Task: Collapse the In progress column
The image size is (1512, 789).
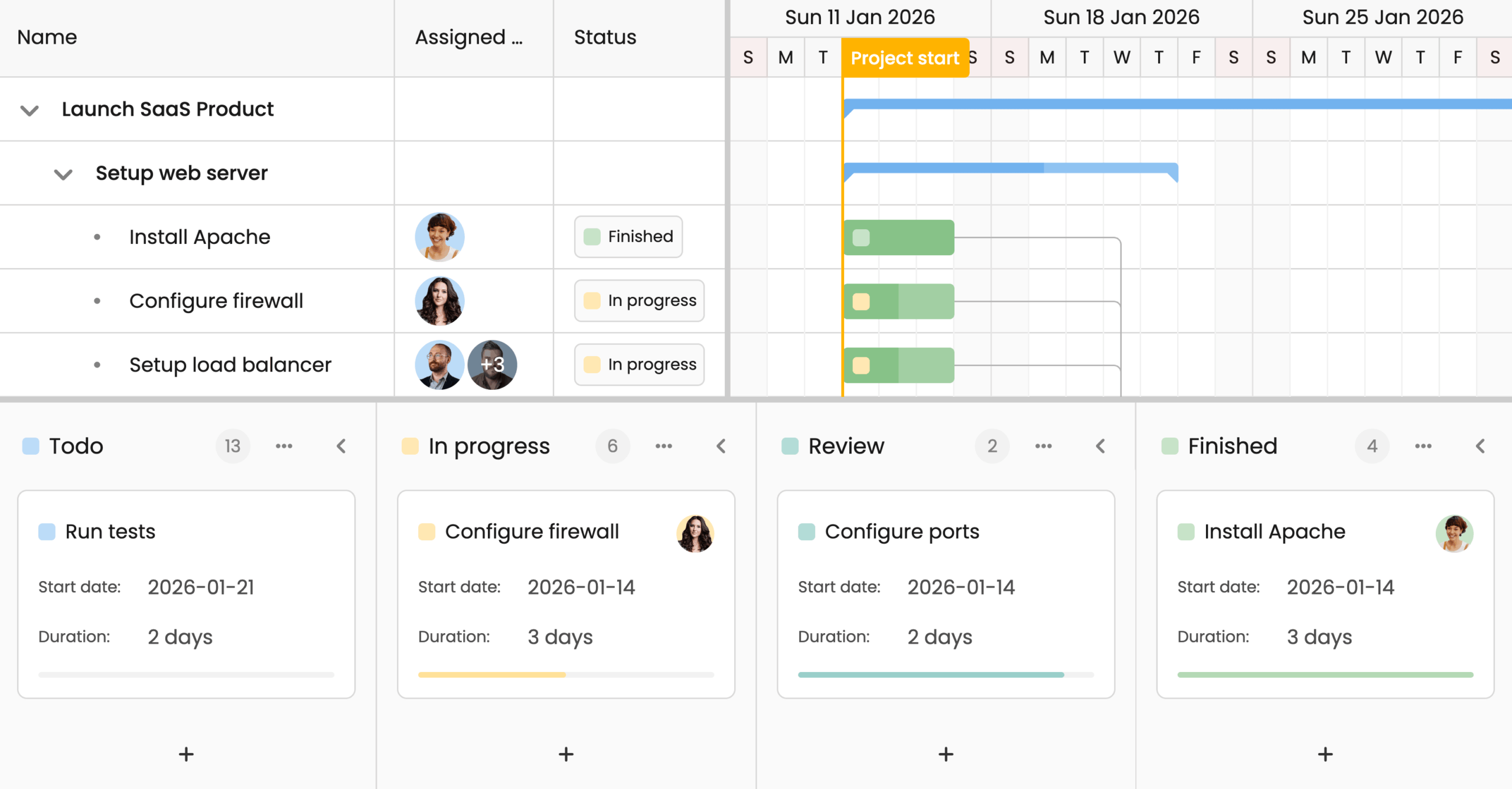Action: tap(721, 446)
